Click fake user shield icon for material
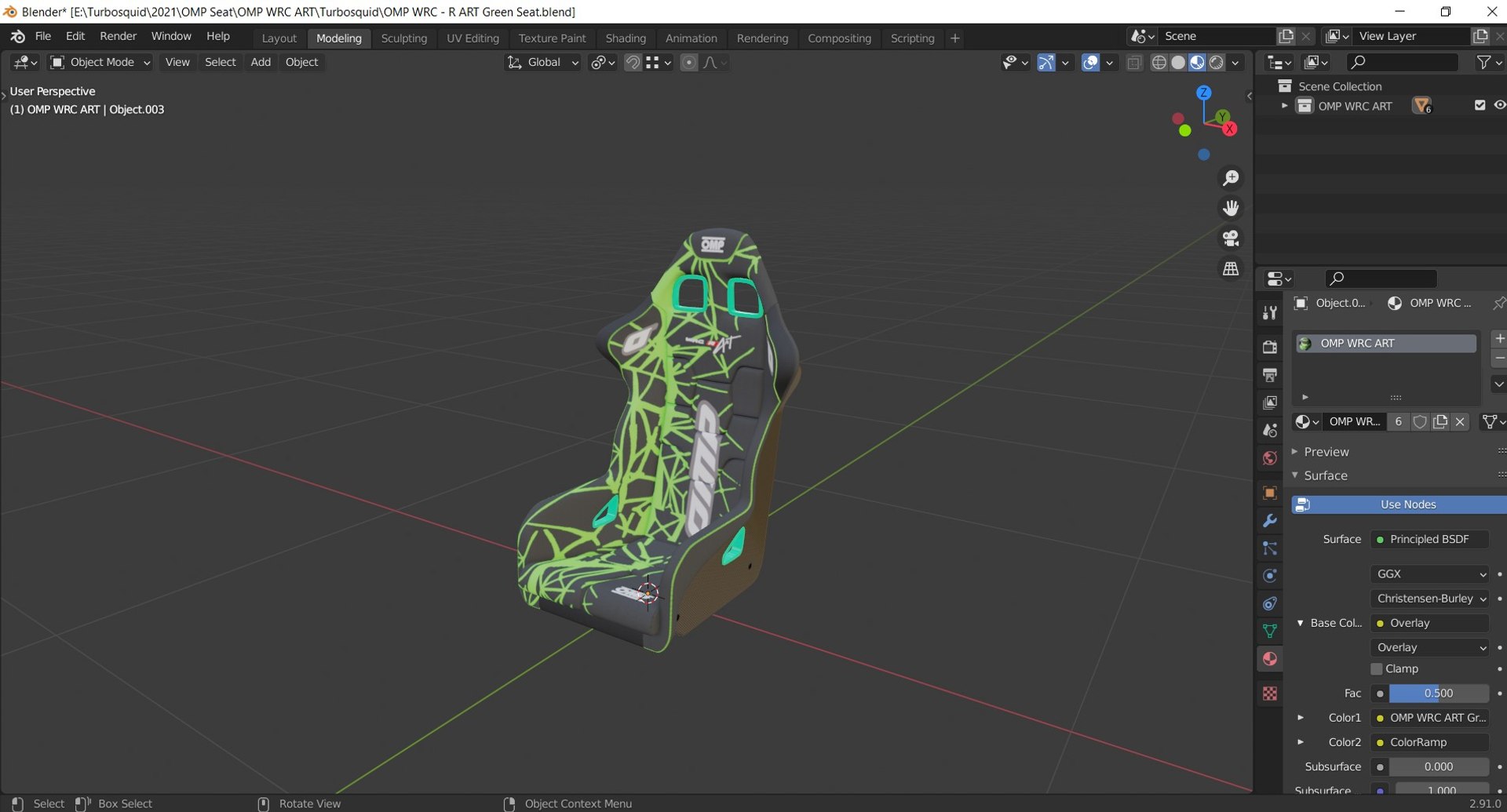Viewport: 1507px width, 812px height. pos(1419,422)
